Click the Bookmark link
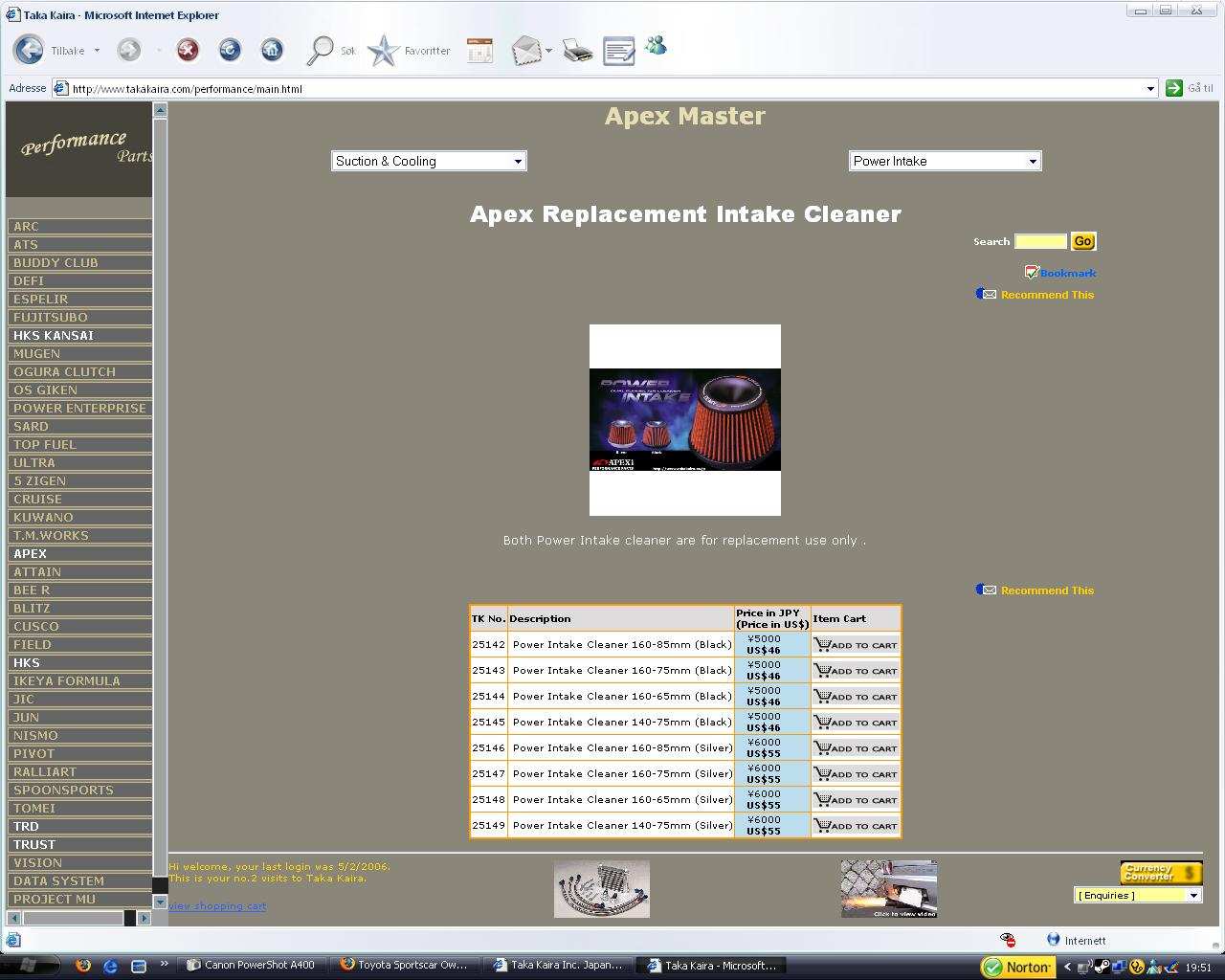The image size is (1225, 980). point(1067,273)
